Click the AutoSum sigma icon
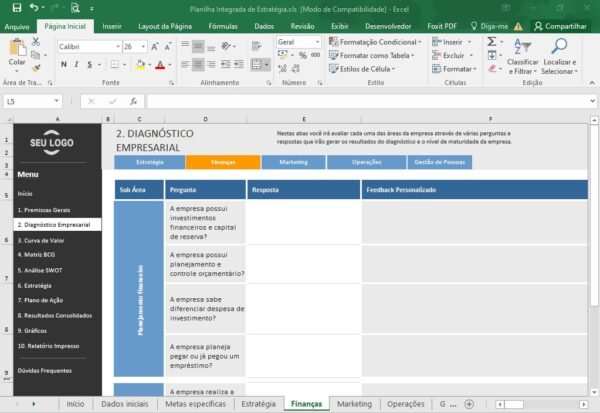 click(492, 41)
